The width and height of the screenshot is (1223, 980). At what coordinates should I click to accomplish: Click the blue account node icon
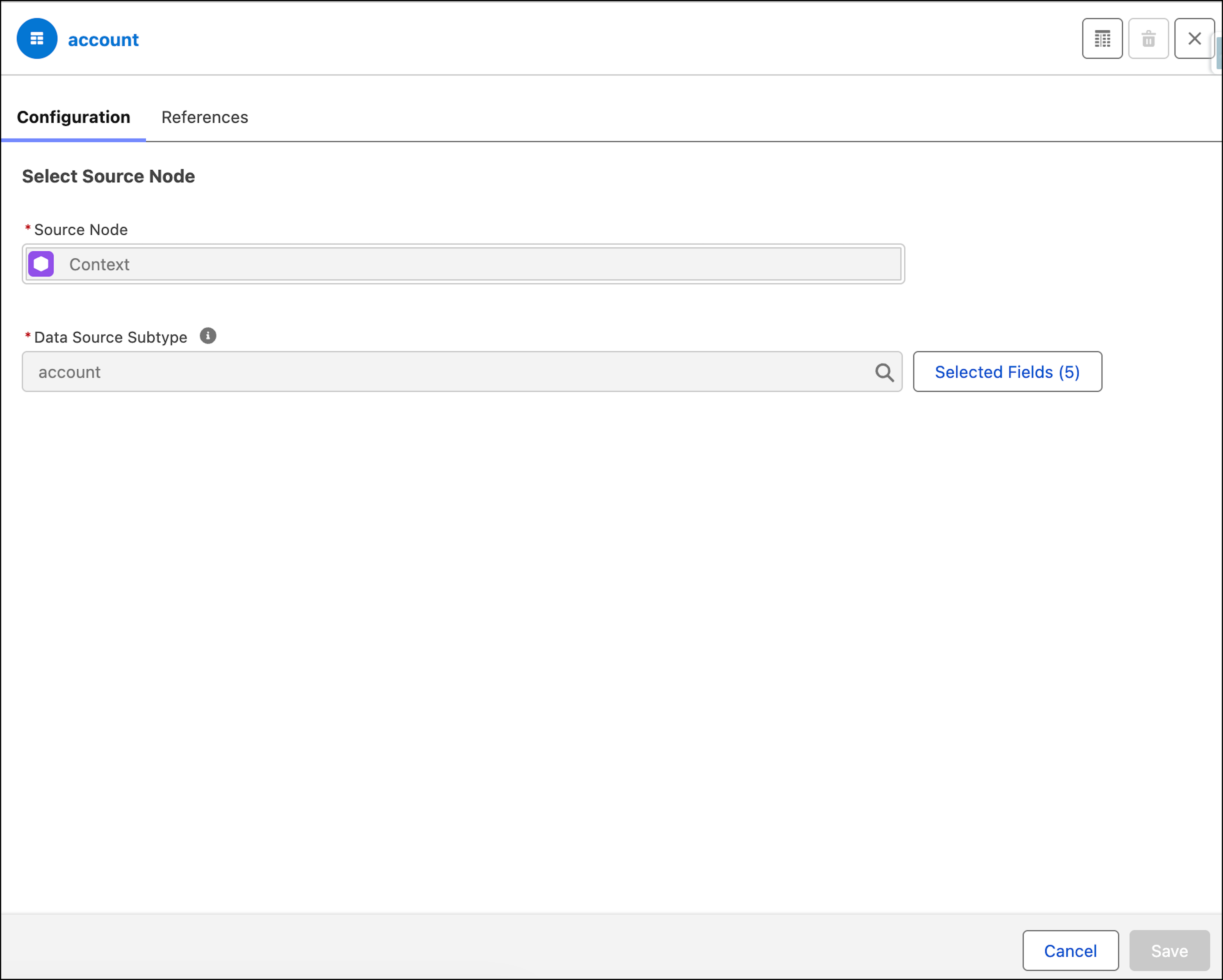pyautogui.click(x=37, y=39)
